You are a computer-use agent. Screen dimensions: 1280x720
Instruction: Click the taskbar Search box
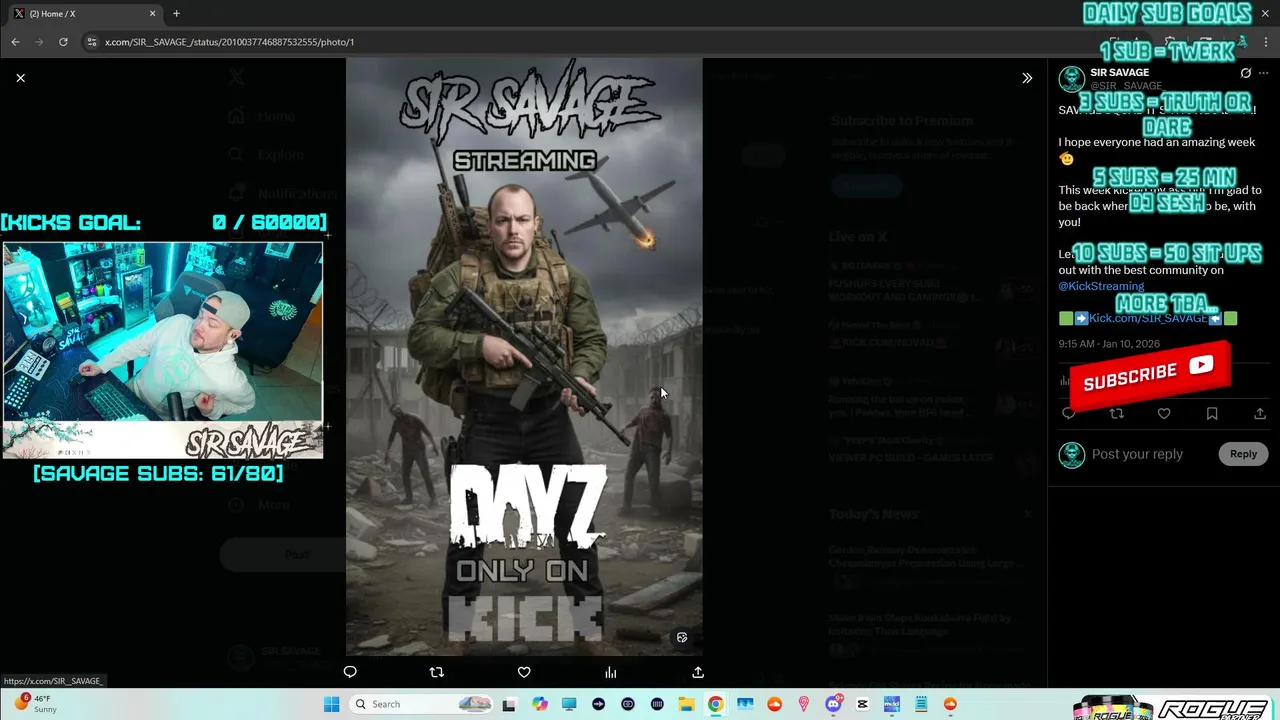(x=423, y=704)
